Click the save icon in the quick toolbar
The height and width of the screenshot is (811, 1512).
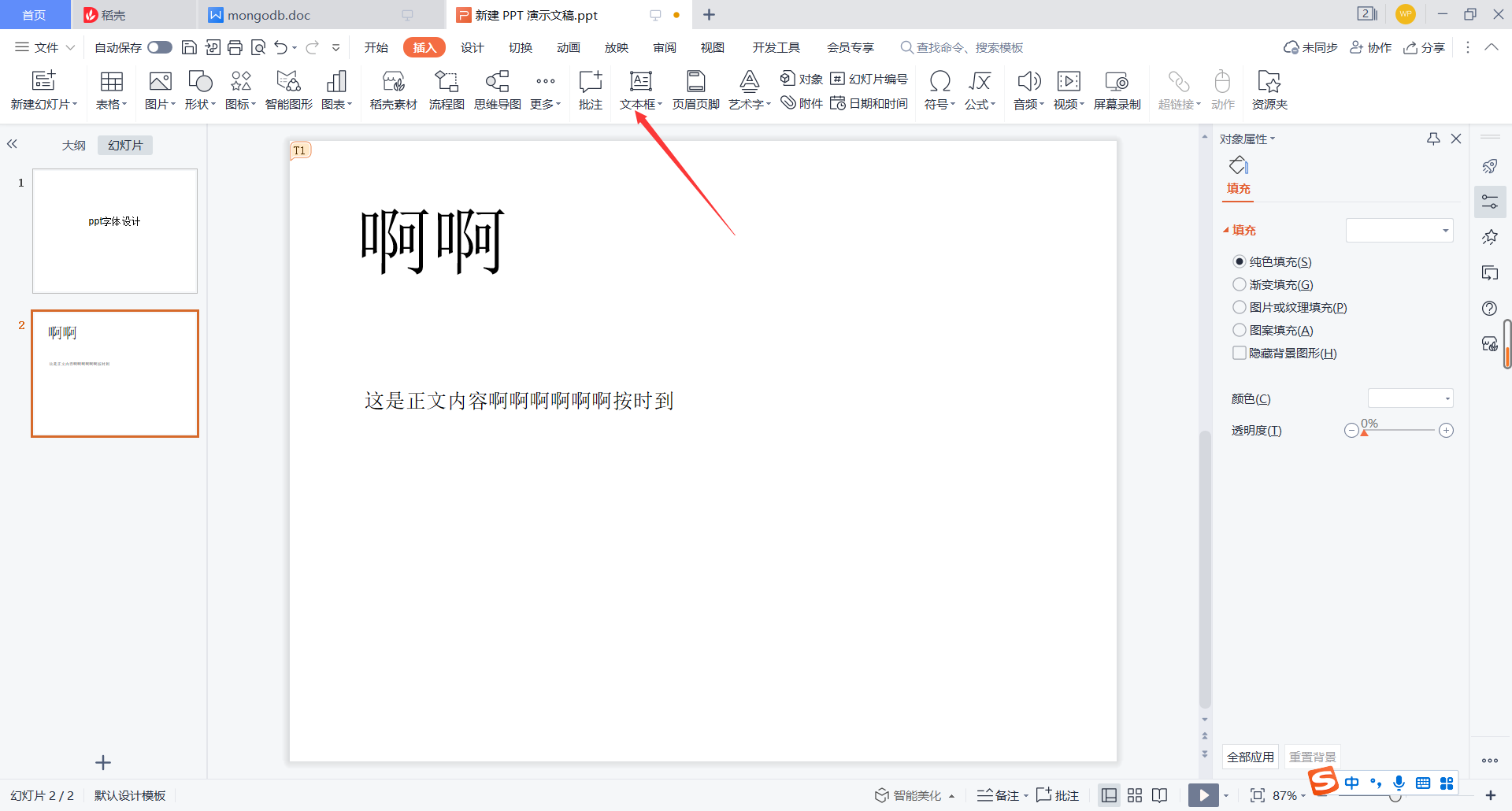coord(189,47)
